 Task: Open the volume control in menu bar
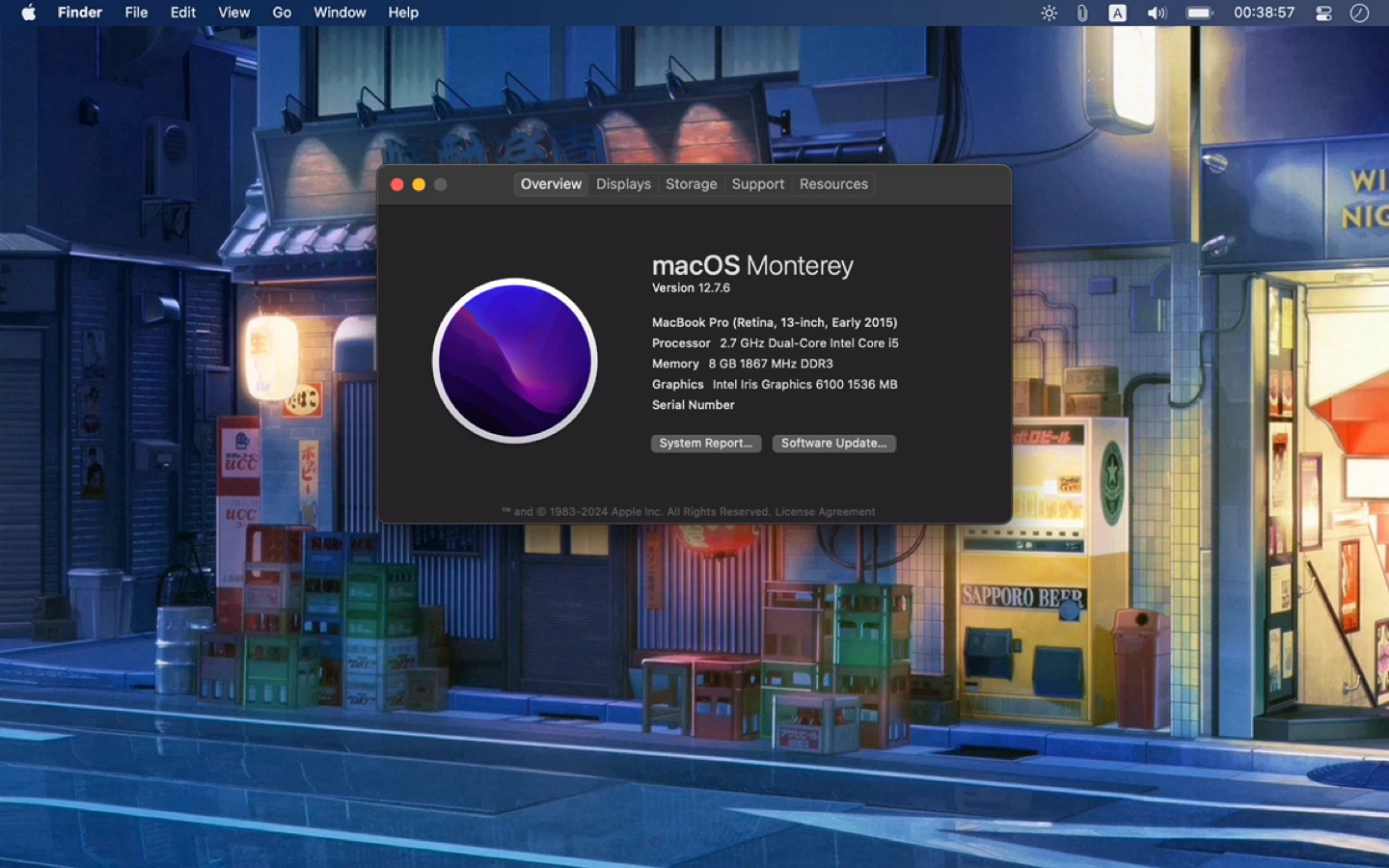pyautogui.click(x=1157, y=13)
